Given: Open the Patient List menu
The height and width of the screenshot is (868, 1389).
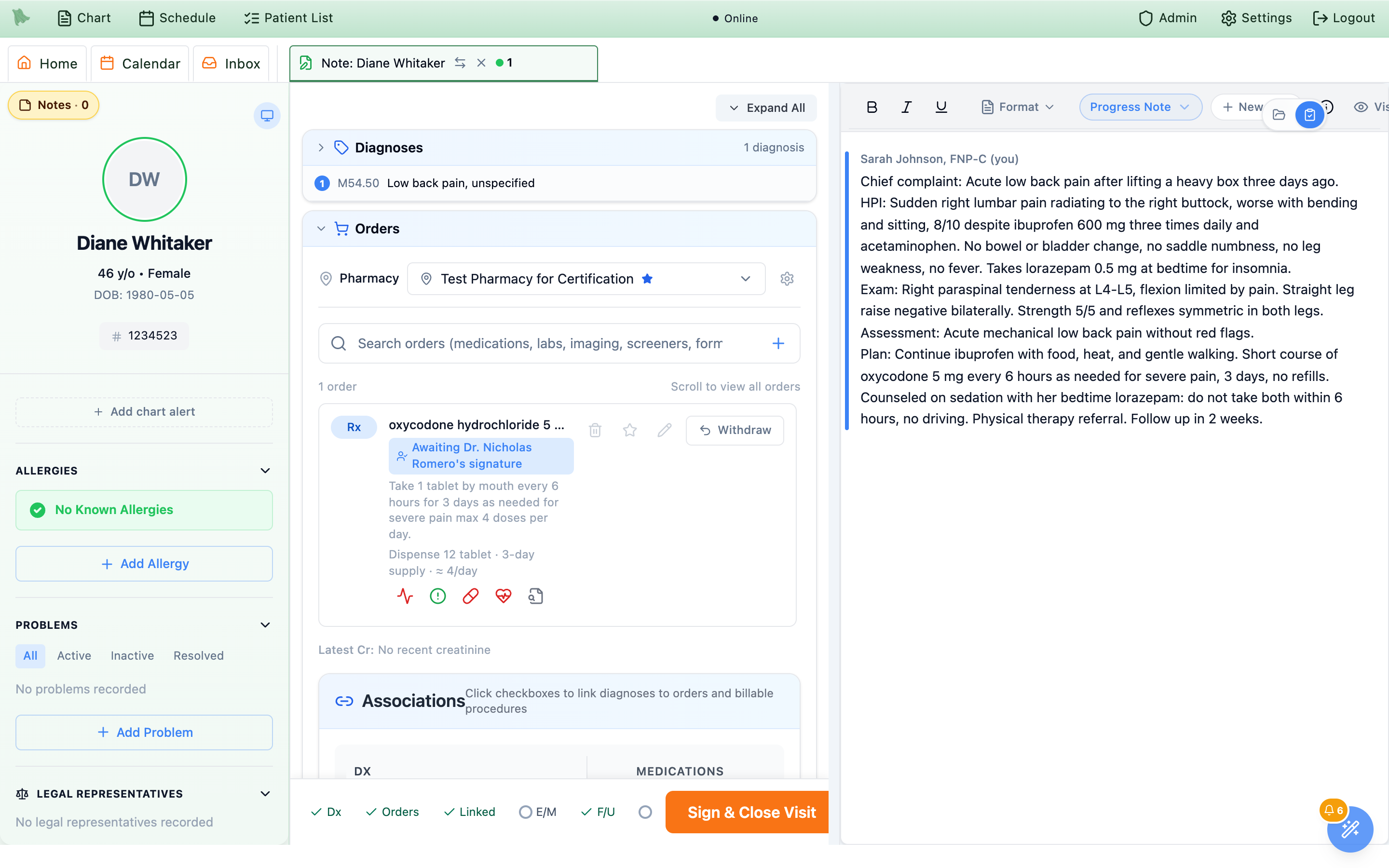Looking at the screenshot, I should pyautogui.click(x=288, y=18).
